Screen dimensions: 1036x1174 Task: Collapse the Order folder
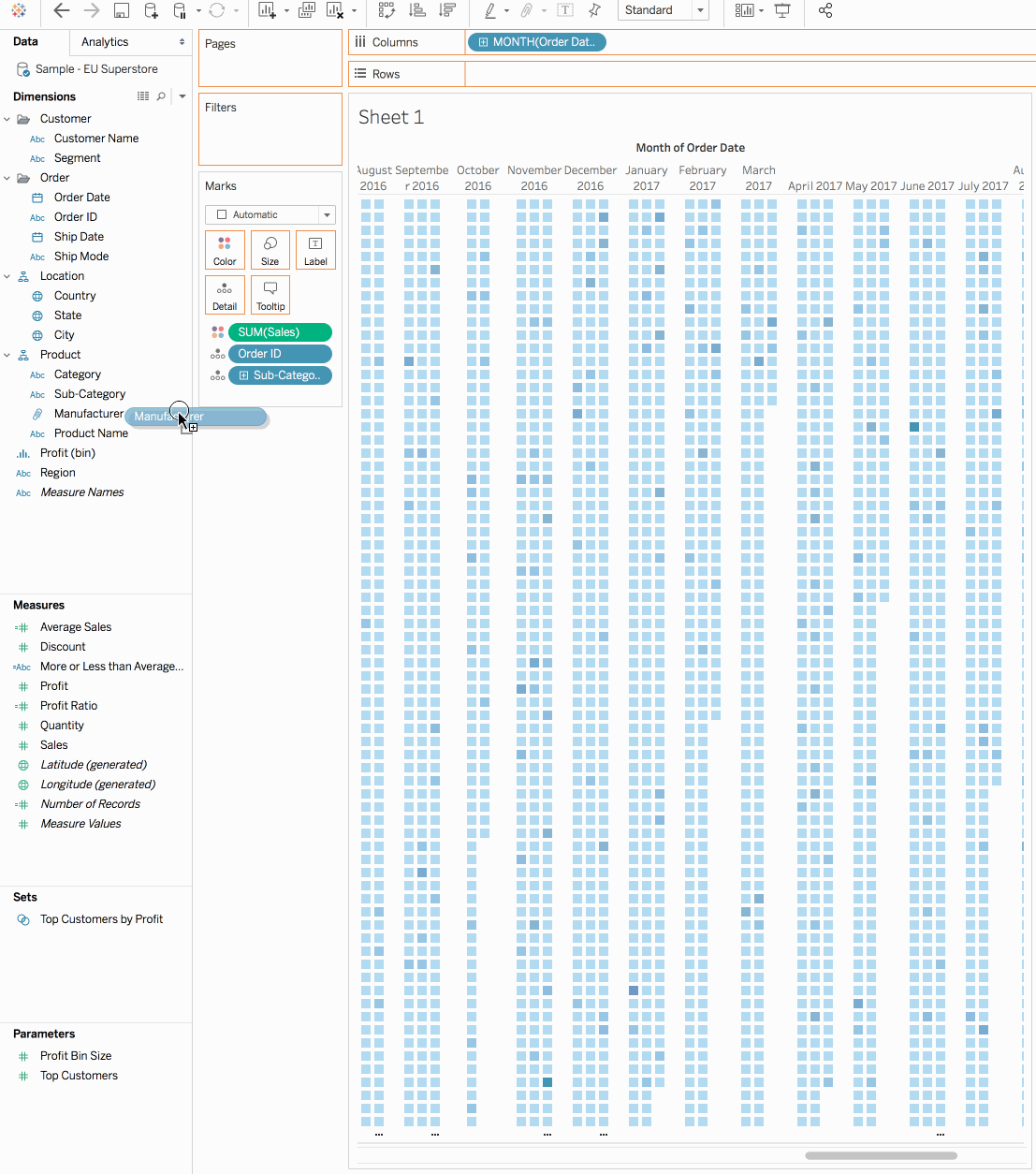[x=7, y=178]
